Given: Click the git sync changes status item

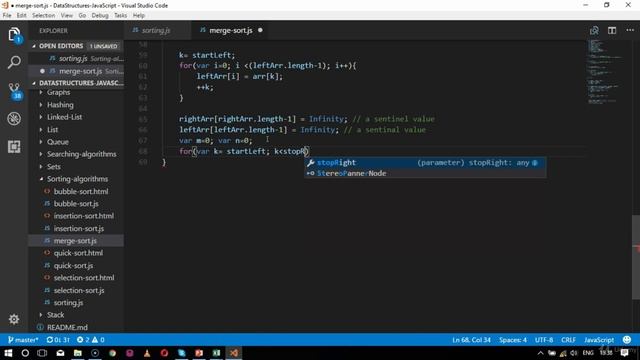Looking at the screenshot, I should point(58,340).
